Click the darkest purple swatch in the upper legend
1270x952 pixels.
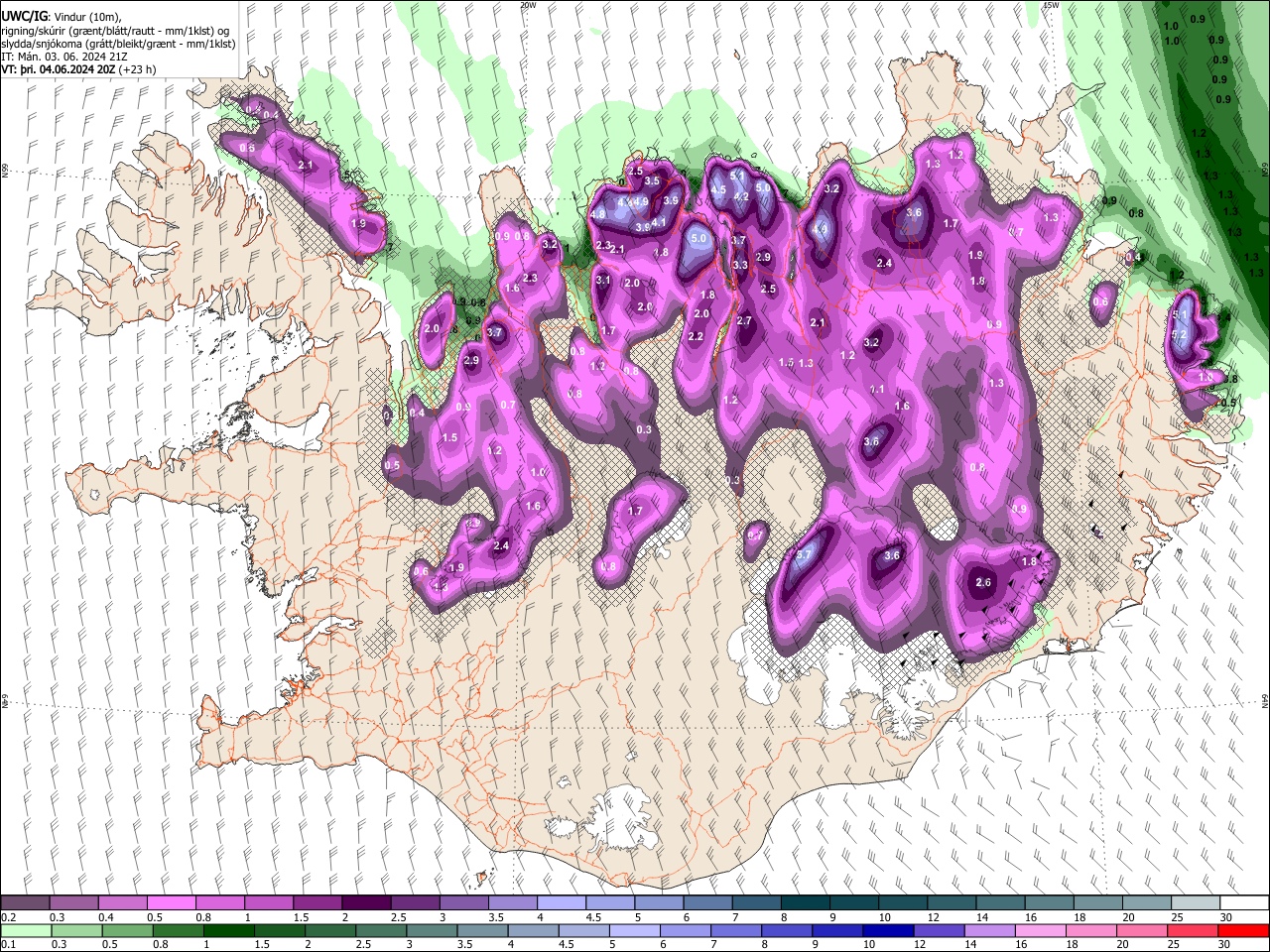(x=365, y=903)
